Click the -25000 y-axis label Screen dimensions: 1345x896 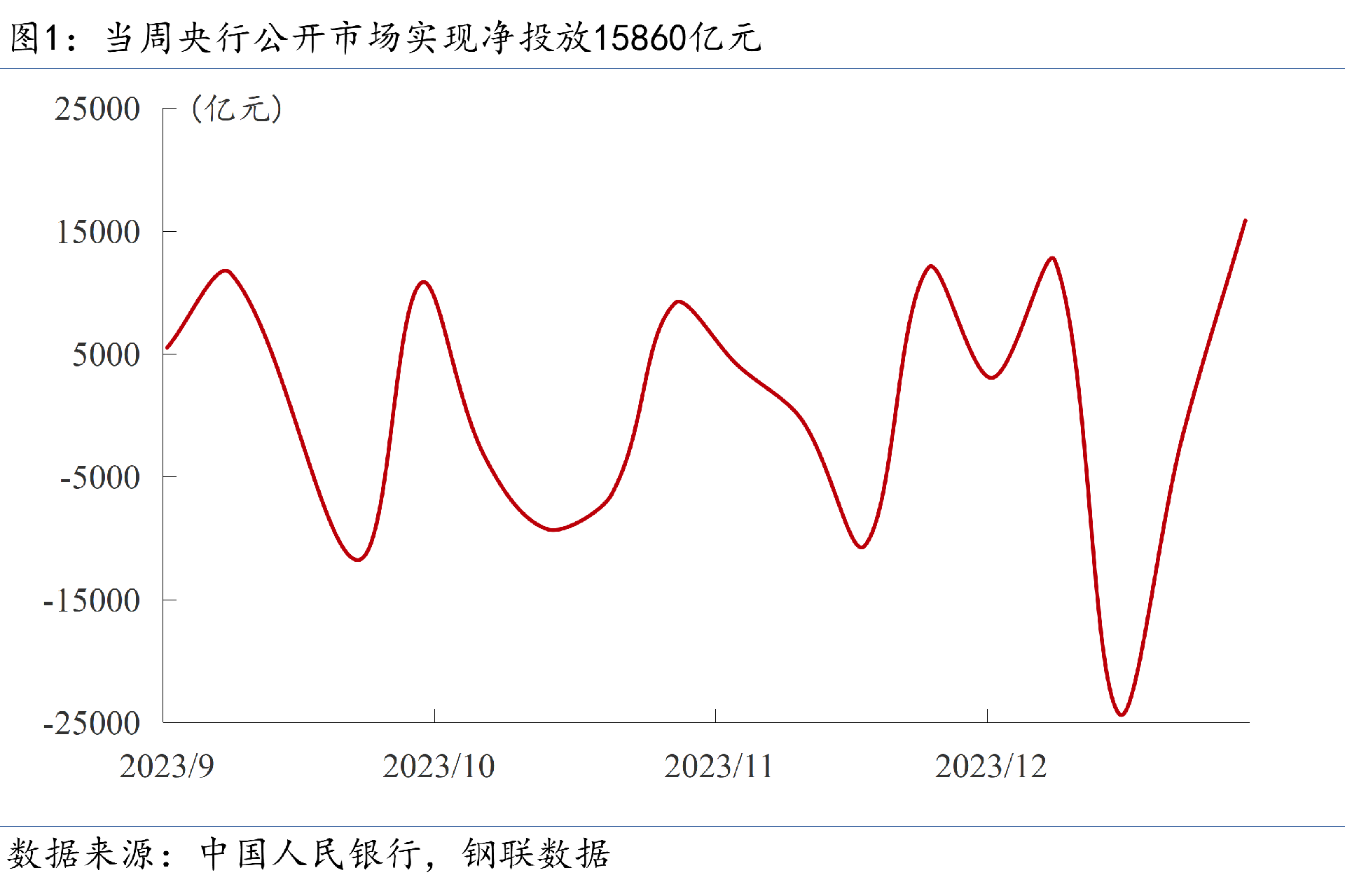click(x=92, y=724)
